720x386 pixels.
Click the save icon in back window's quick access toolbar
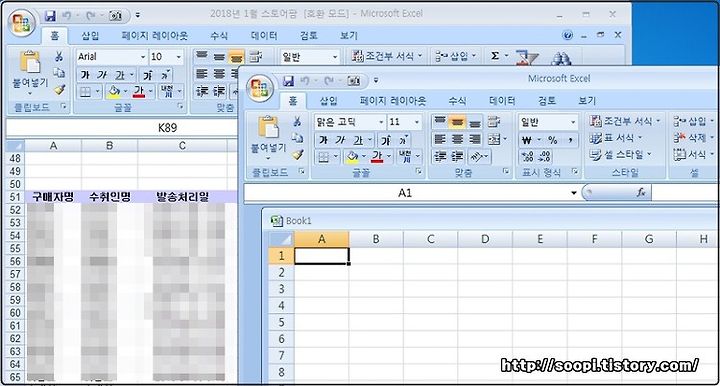(50, 16)
